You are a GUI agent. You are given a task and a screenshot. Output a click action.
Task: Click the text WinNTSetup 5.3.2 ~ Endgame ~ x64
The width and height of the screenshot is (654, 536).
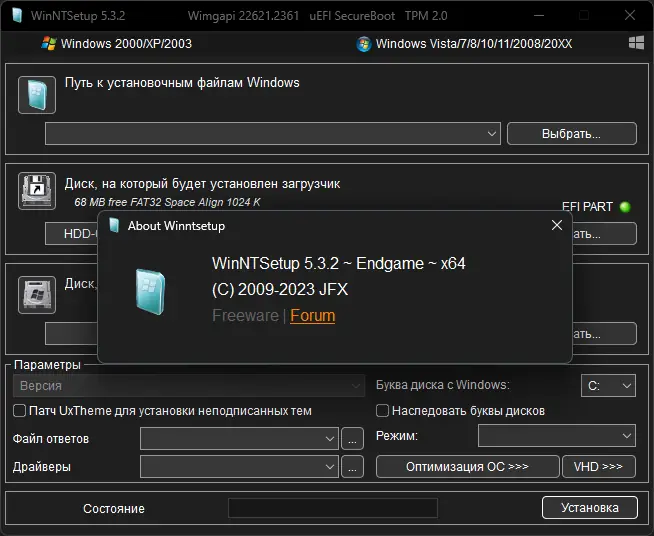pyautogui.click(x=338, y=264)
